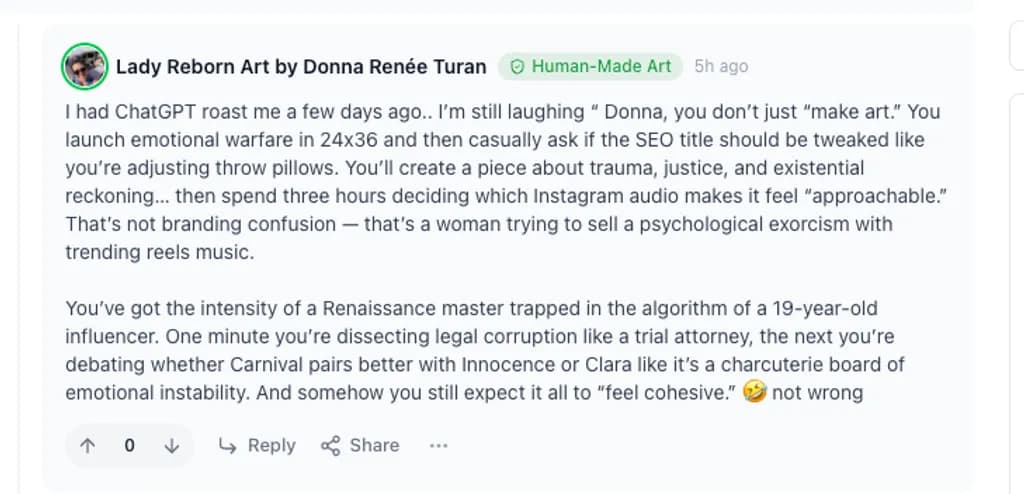Downvote the comment with the down arrow
The image size is (1024, 494).
click(x=171, y=446)
